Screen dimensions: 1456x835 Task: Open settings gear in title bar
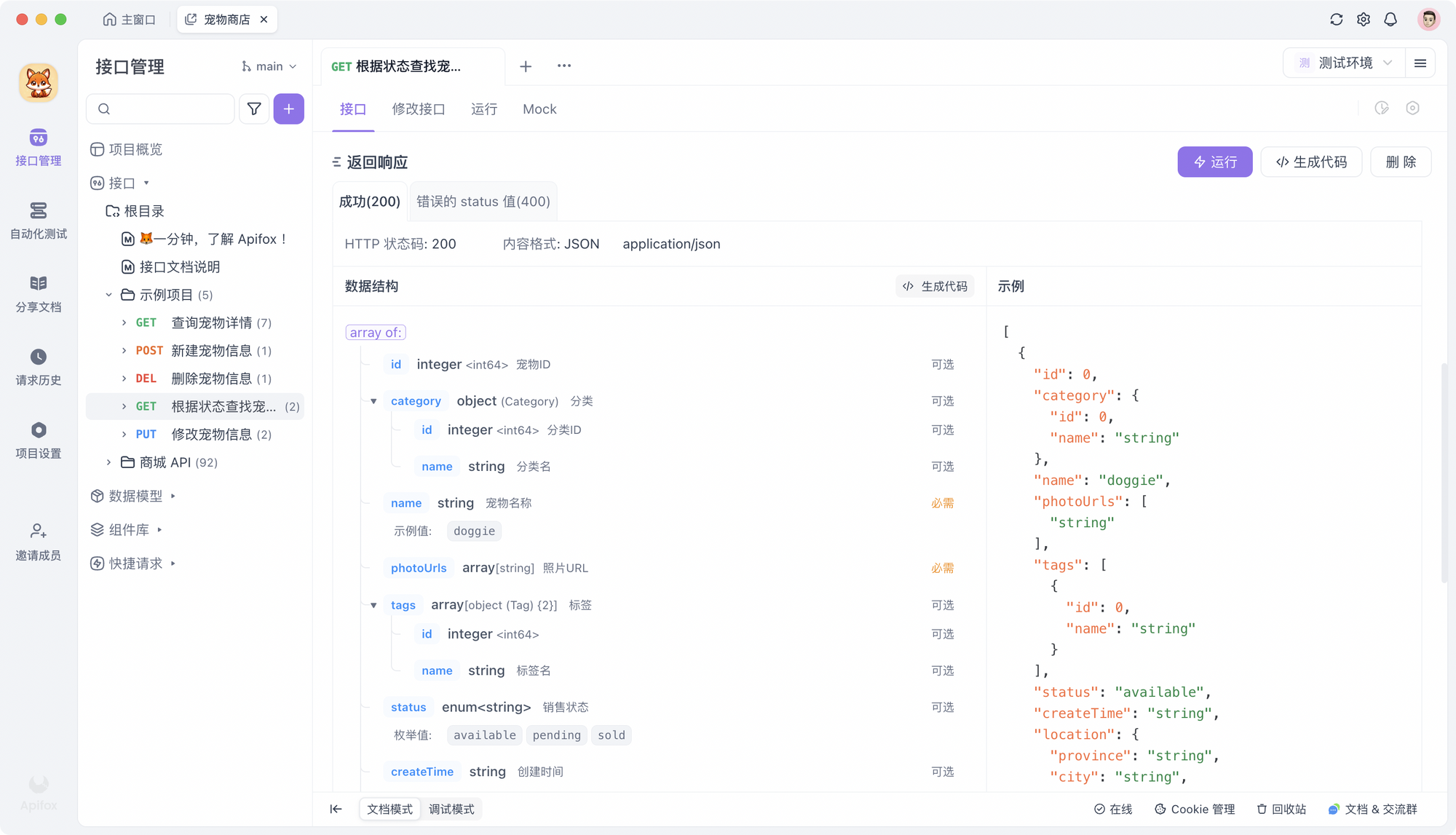pyautogui.click(x=1364, y=20)
